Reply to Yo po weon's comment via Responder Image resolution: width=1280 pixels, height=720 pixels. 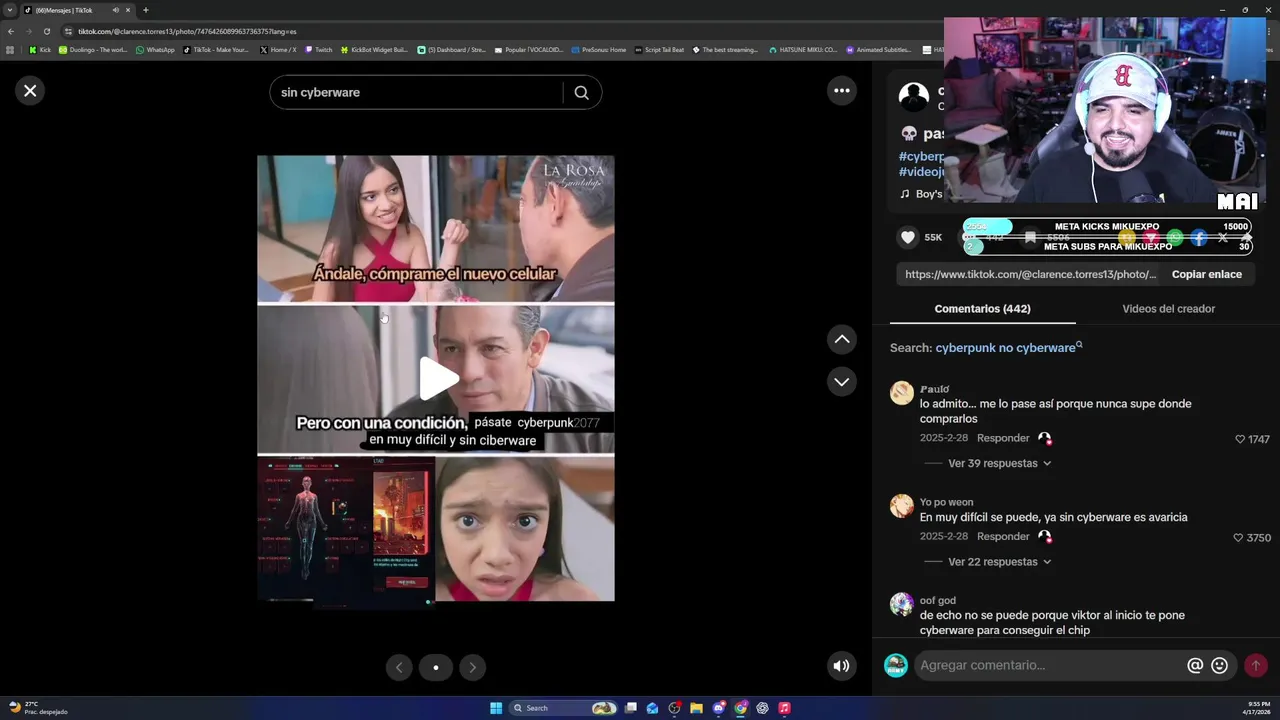click(x=1003, y=537)
